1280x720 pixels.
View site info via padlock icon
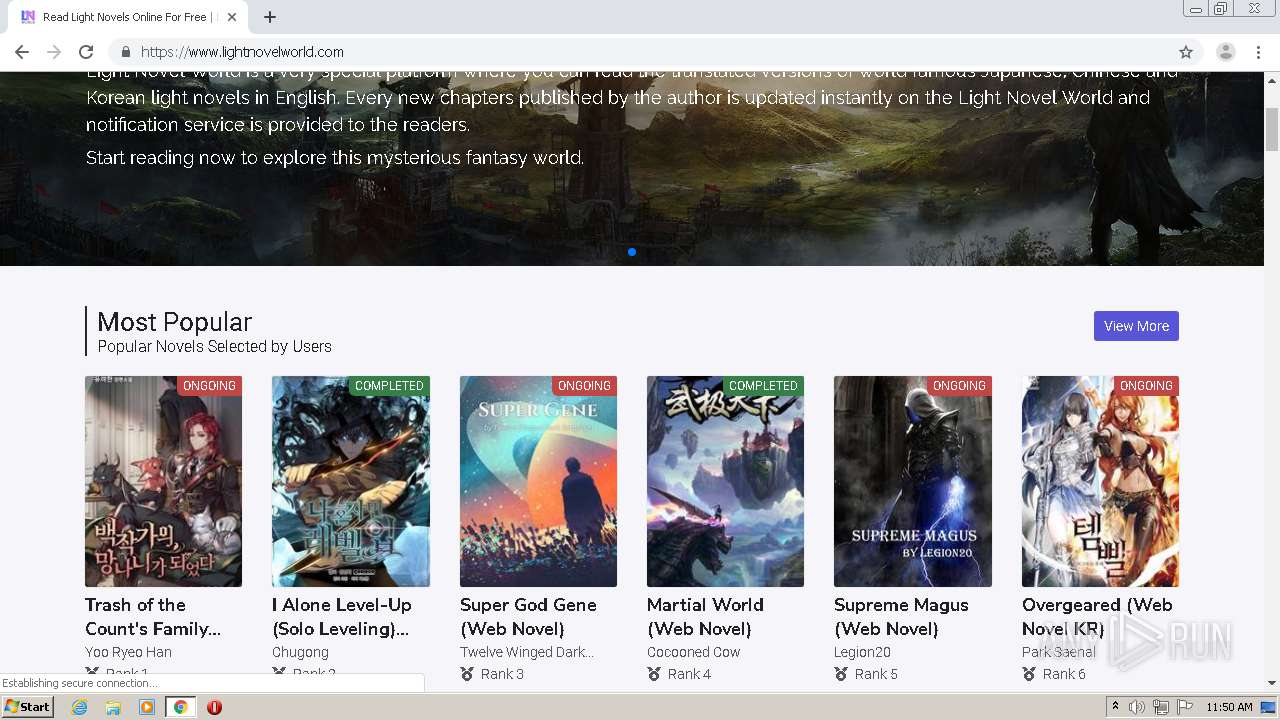tap(126, 52)
